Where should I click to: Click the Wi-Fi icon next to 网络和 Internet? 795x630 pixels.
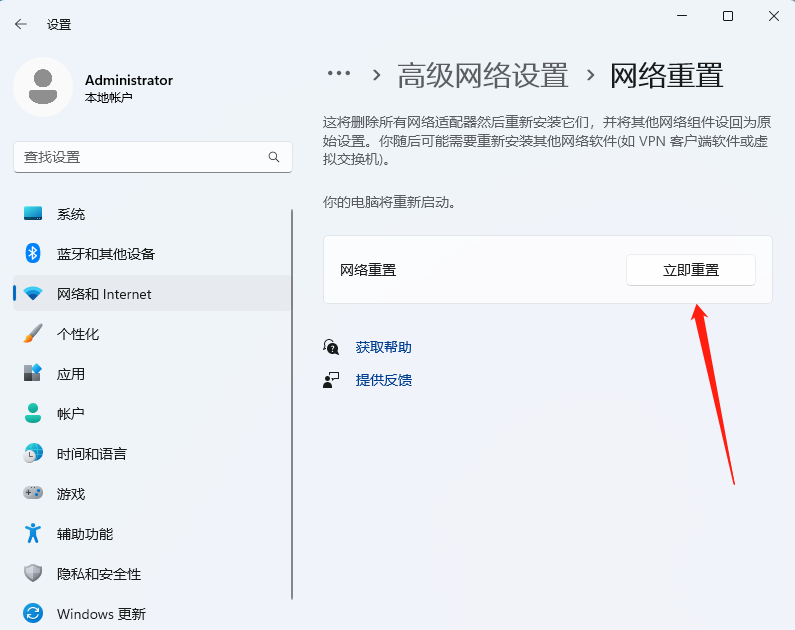pyautogui.click(x=33, y=293)
